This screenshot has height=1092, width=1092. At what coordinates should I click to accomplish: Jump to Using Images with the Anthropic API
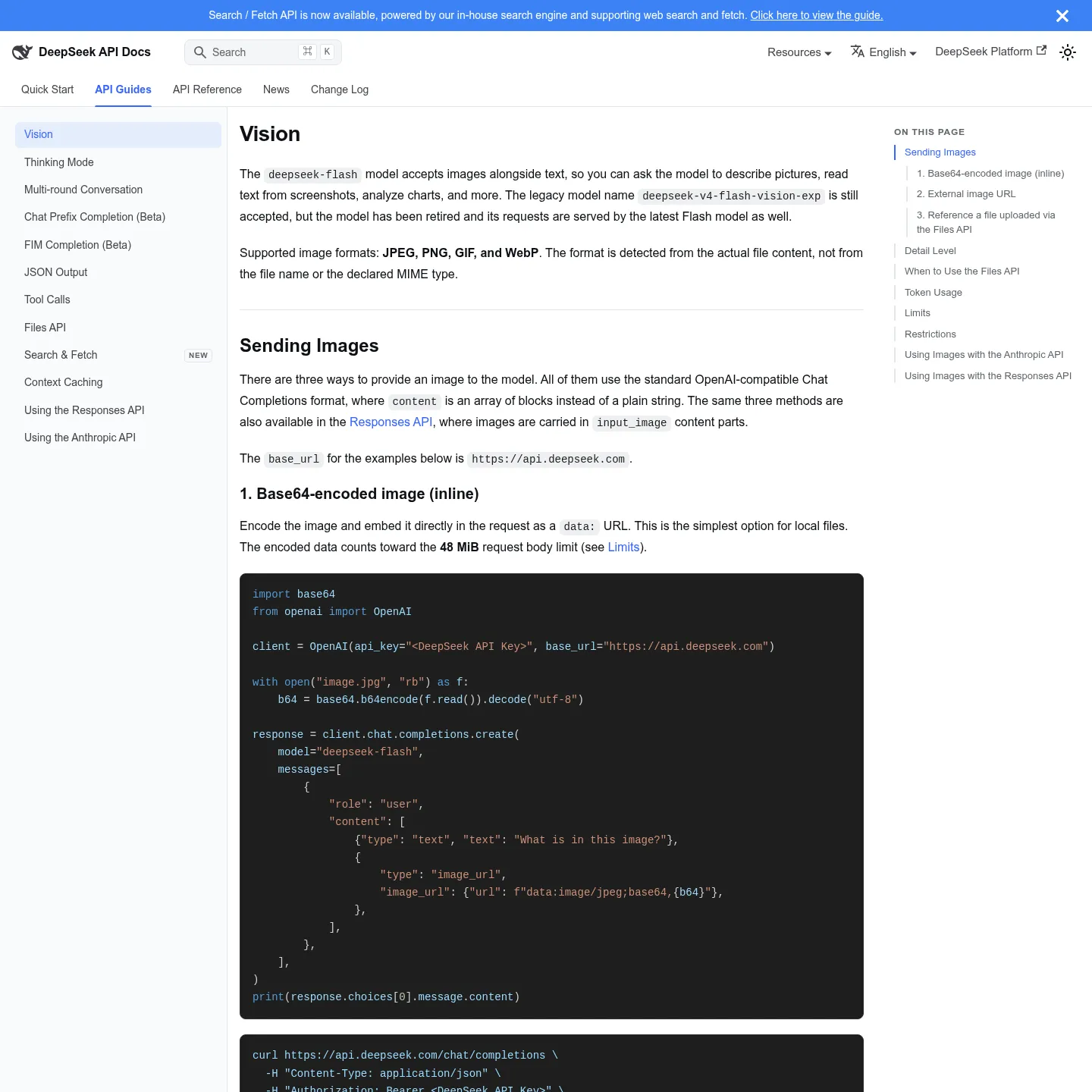click(984, 355)
